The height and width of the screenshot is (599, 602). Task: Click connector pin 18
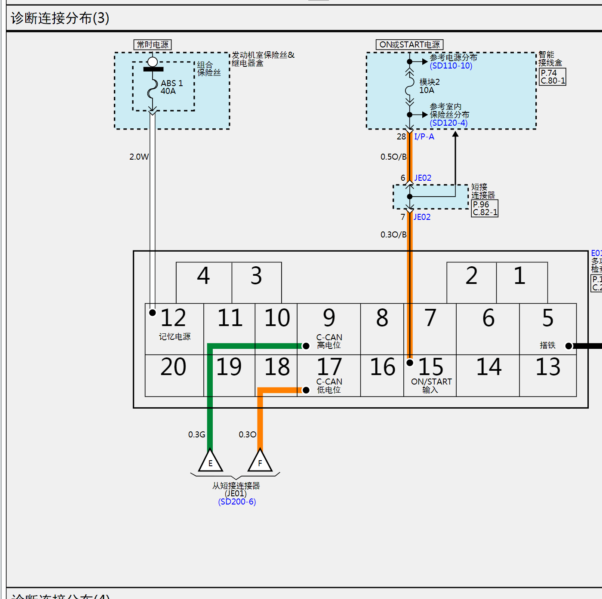click(276, 376)
